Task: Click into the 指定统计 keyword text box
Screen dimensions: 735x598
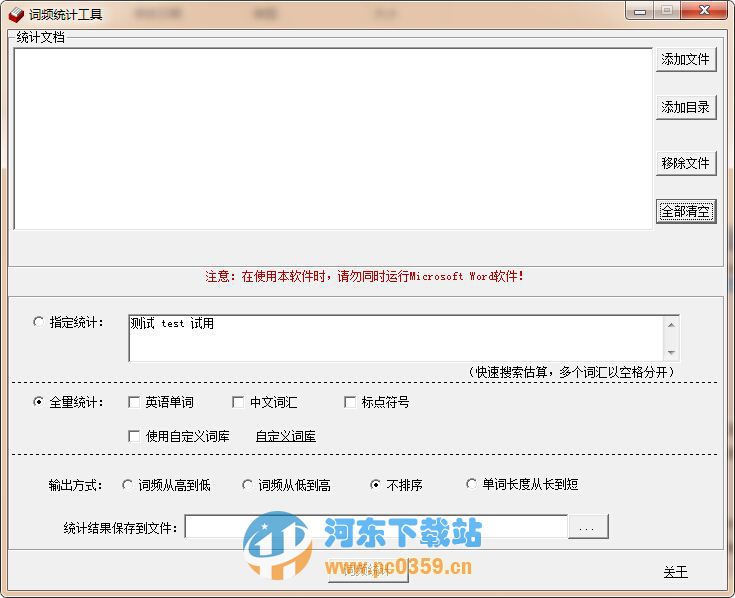Action: [x=395, y=338]
